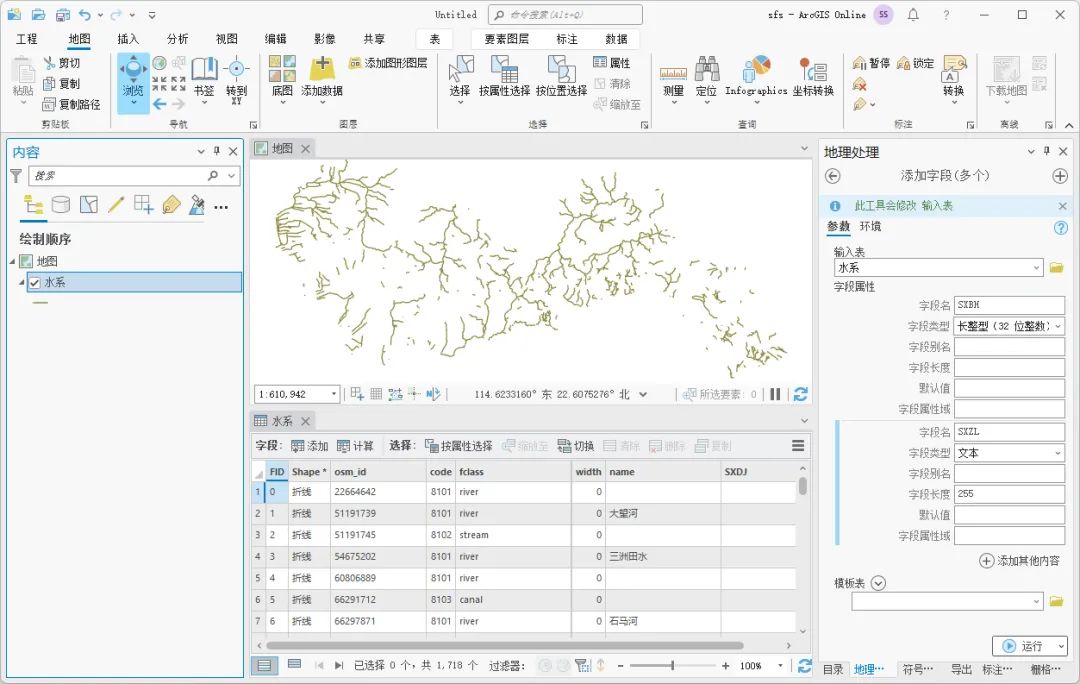1080x684 pixels.
Task: Open map scale dropdown
Action: 334,394
